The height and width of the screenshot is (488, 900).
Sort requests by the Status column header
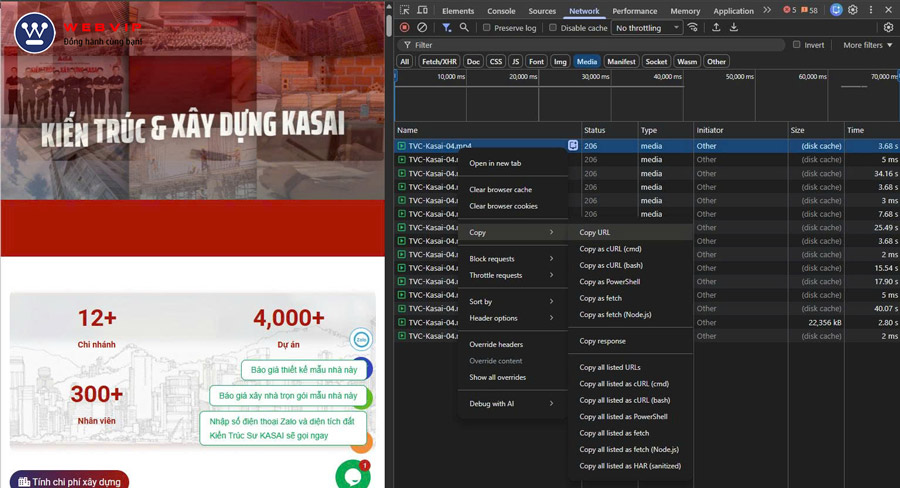pyautogui.click(x=610, y=130)
